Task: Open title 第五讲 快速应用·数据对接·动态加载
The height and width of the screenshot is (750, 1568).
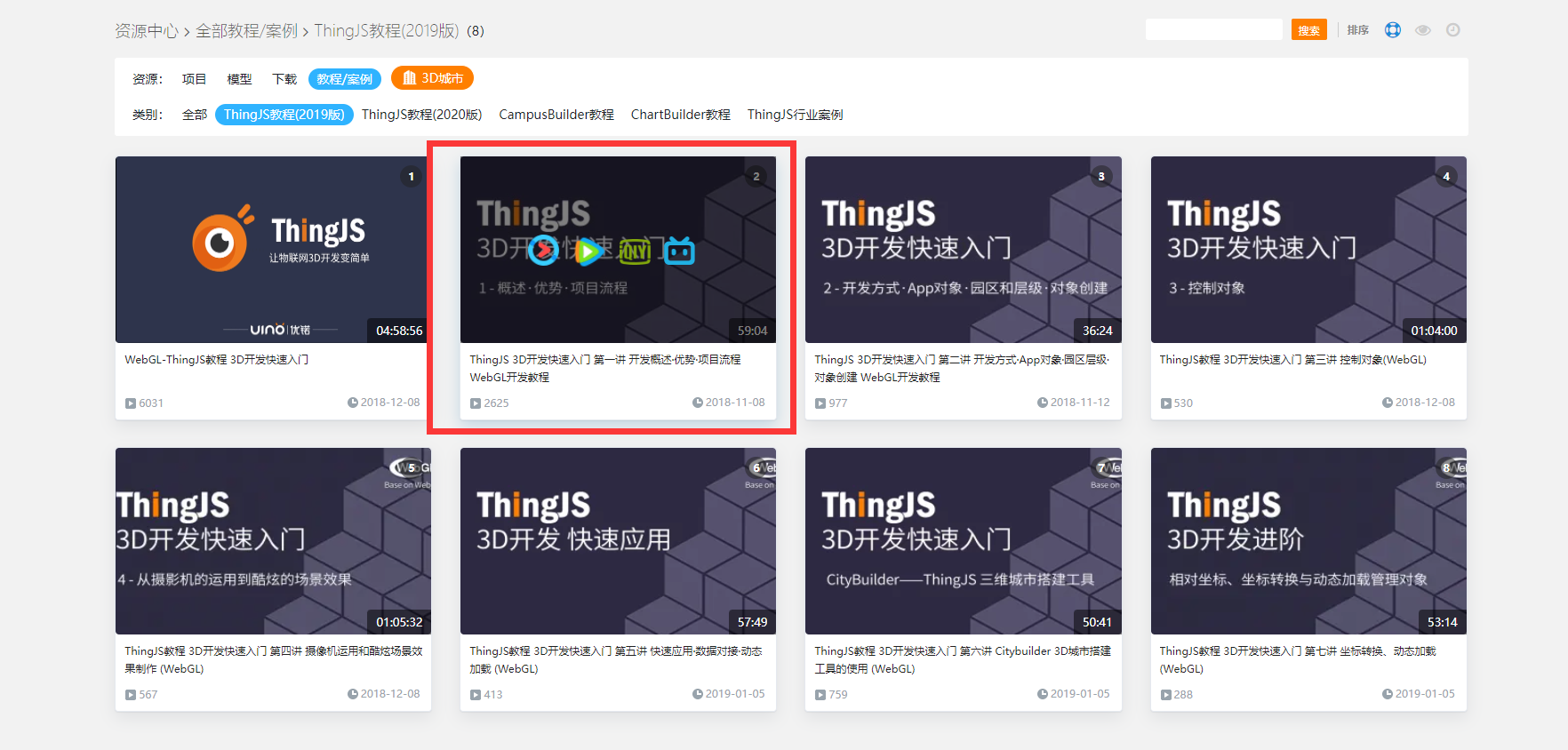Action: 616,659
